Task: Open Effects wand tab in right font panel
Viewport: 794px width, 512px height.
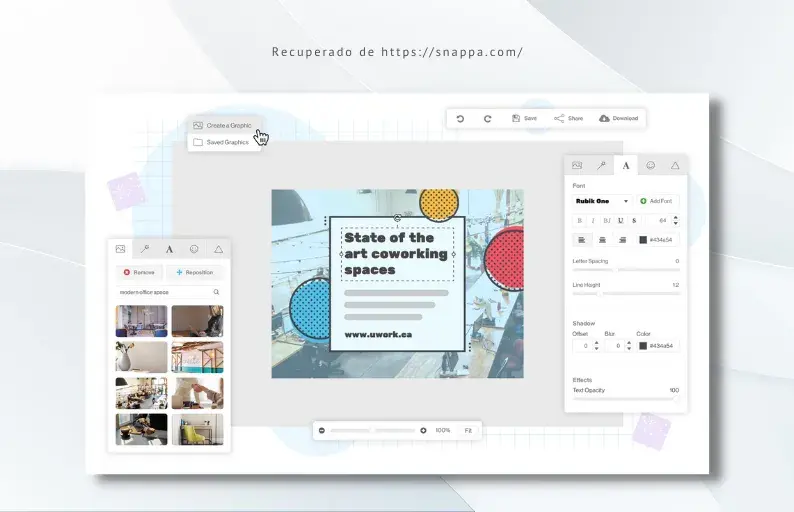Action: (x=601, y=165)
